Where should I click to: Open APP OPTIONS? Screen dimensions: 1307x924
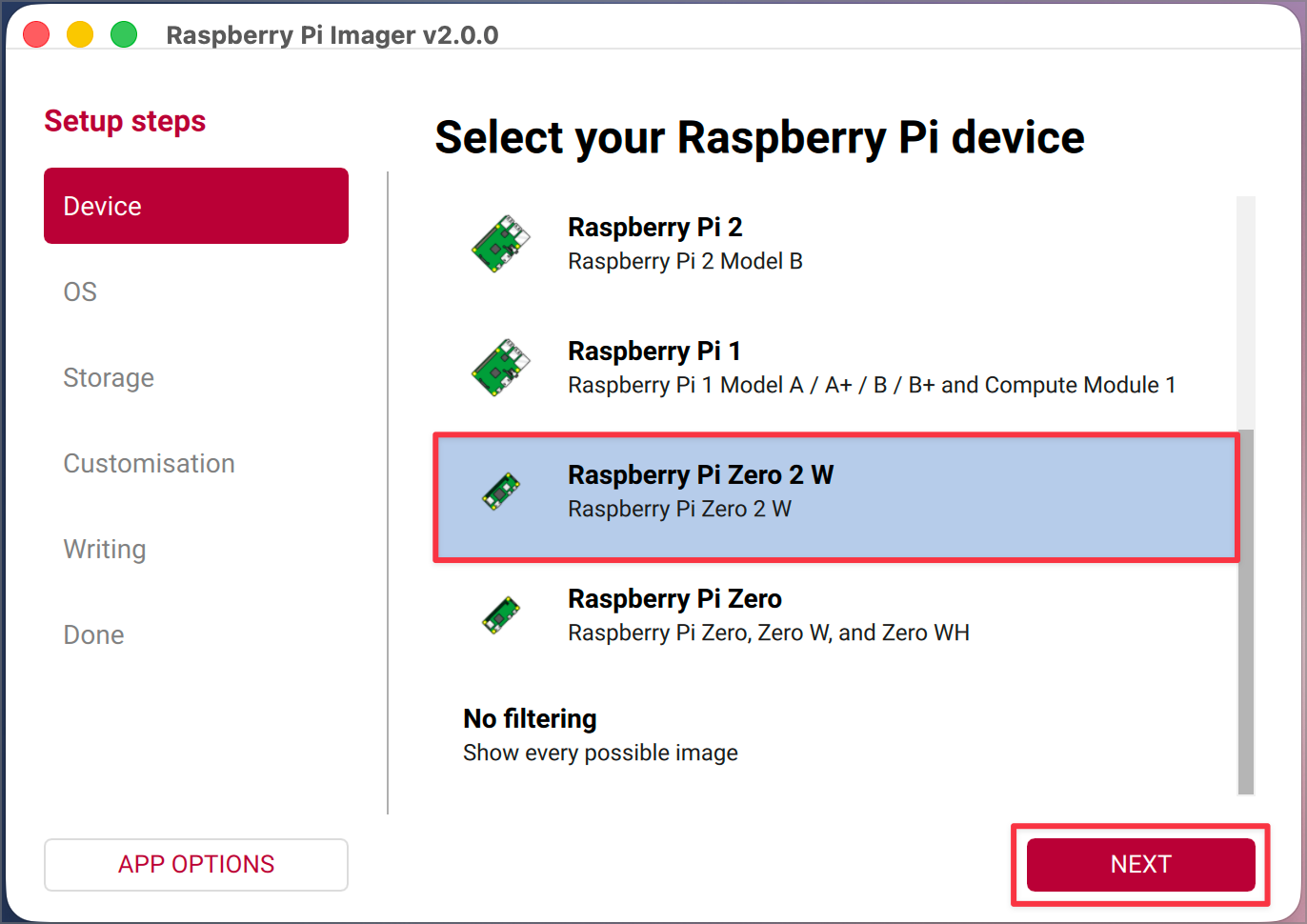pyautogui.click(x=195, y=864)
